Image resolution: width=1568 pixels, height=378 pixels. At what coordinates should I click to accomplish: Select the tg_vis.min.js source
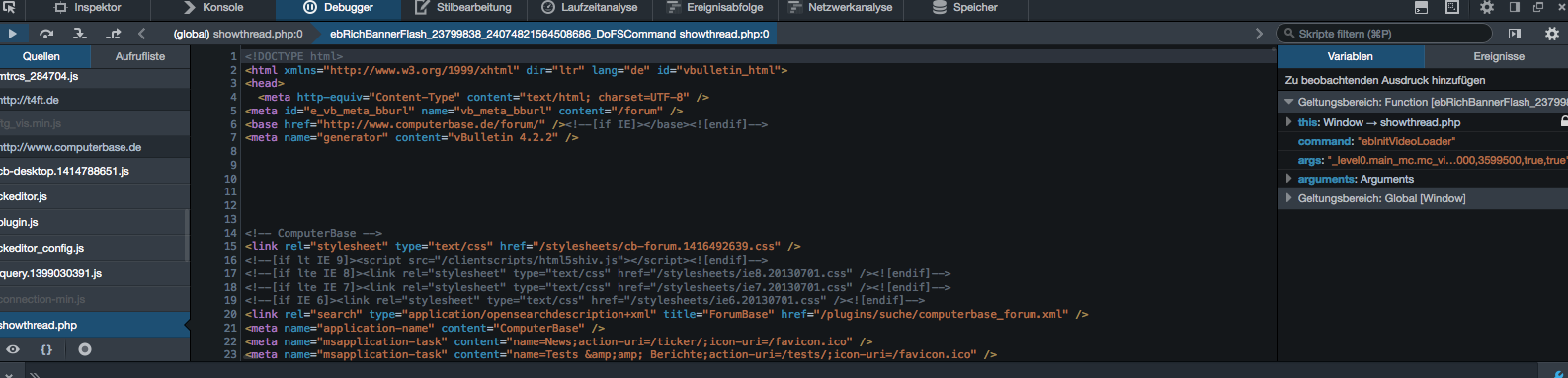(94, 123)
